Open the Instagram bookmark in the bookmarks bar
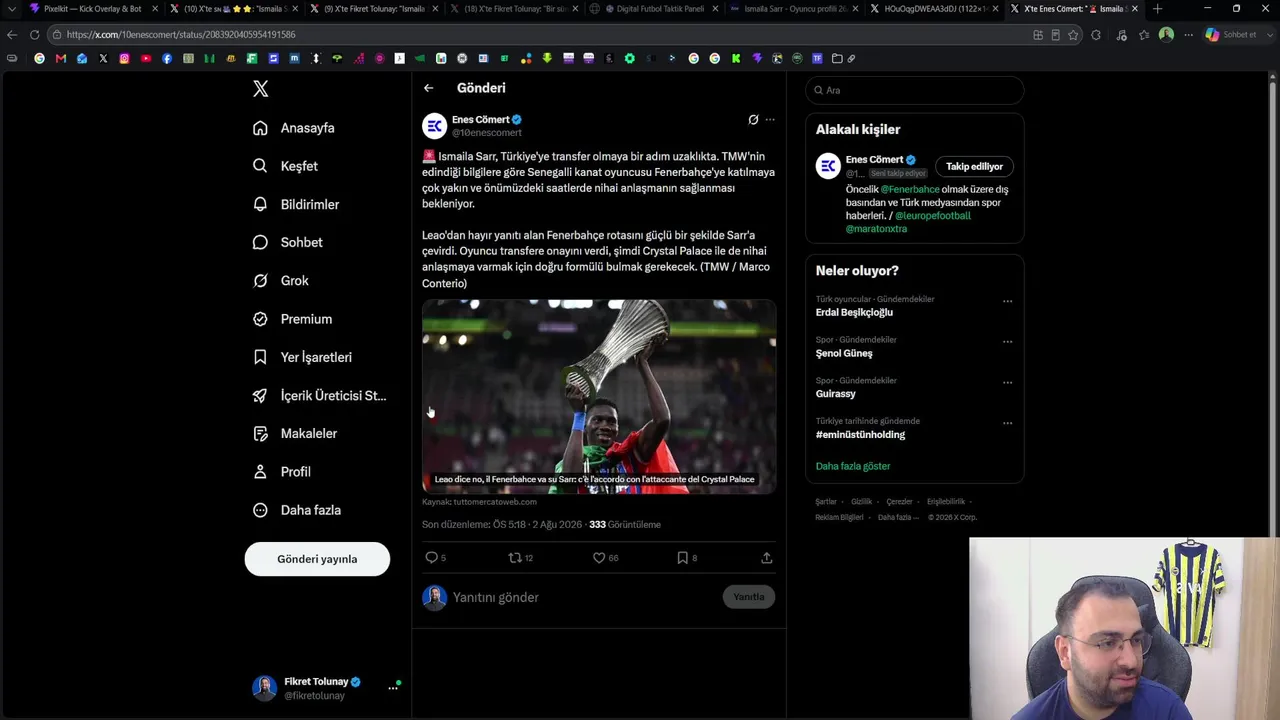 point(124,58)
